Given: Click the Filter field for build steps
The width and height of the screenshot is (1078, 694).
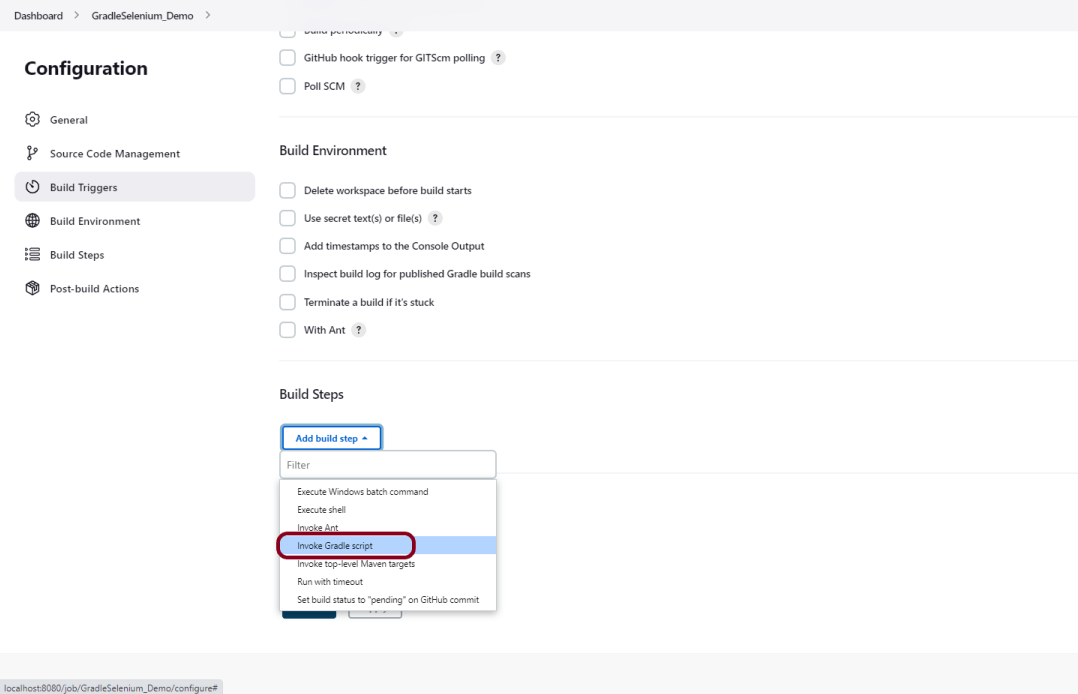Looking at the screenshot, I should pos(388,465).
